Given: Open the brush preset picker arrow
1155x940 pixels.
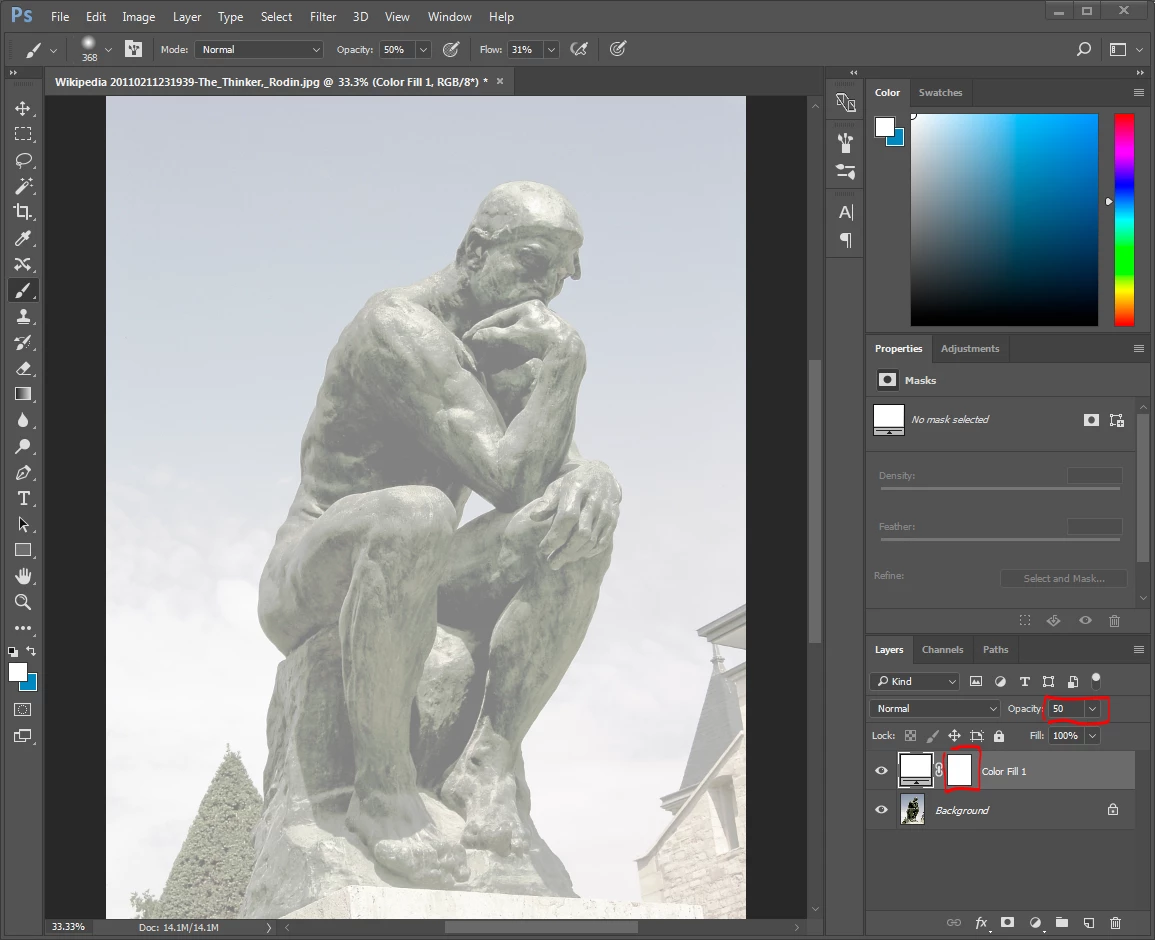Looking at the screenshot, I should pos(108,49).
